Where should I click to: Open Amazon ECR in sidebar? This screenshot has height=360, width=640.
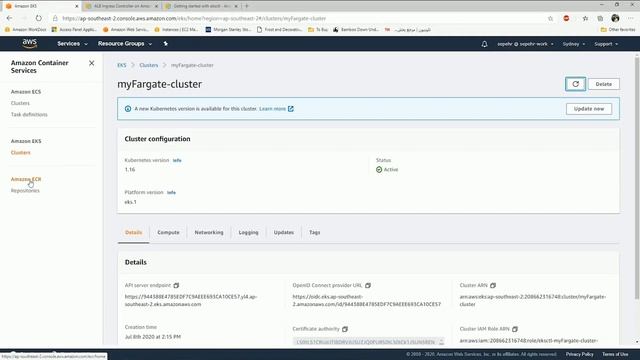pyautogui.click(x=26, y=179)
